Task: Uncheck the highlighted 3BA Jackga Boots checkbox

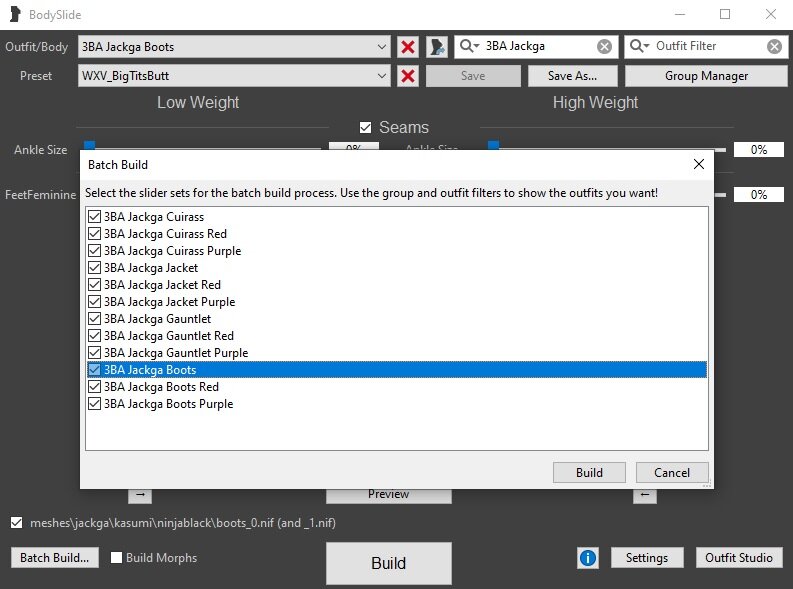Action: [95, 370]
